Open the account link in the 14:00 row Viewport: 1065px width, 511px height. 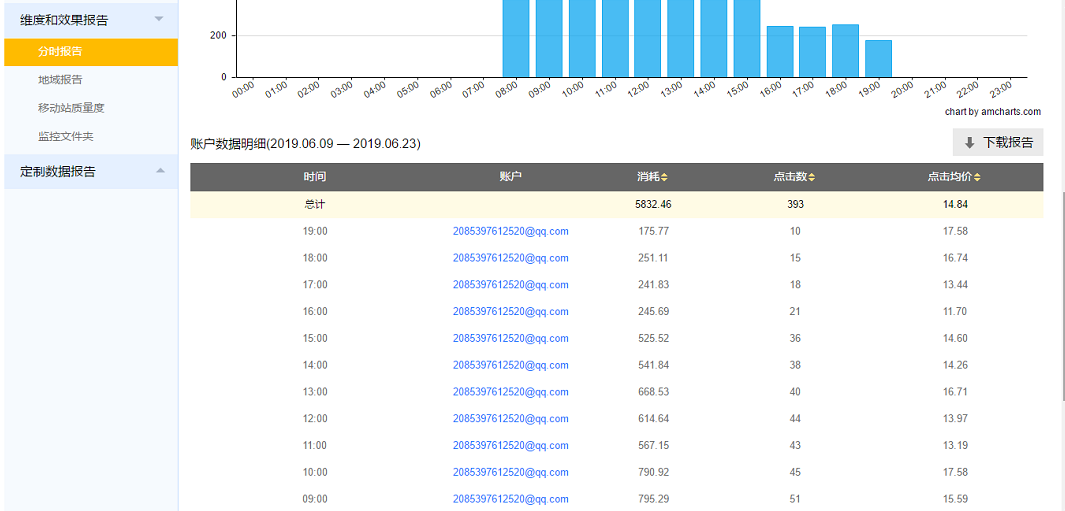tap(511, 365)
